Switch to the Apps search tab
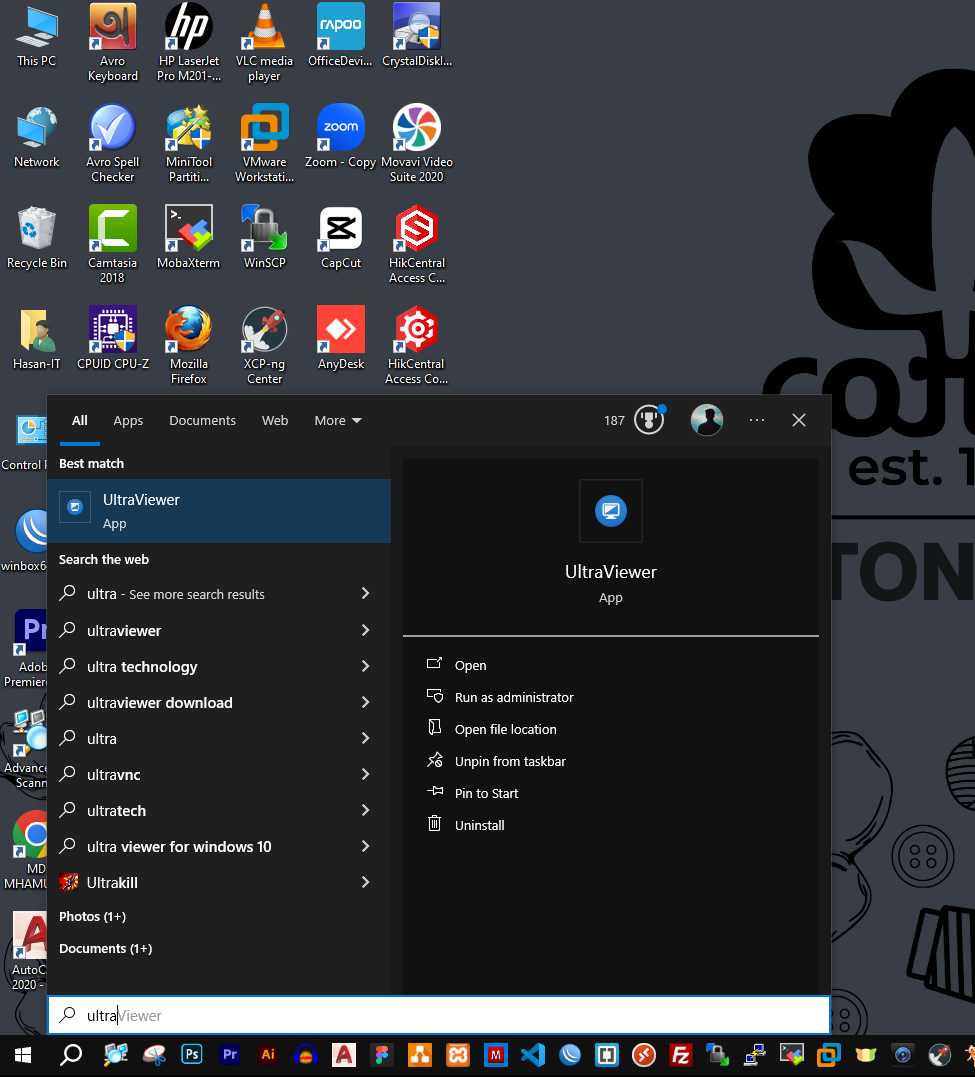The height and width of the screenshot is (1077, 975). [x=128, y=421]
